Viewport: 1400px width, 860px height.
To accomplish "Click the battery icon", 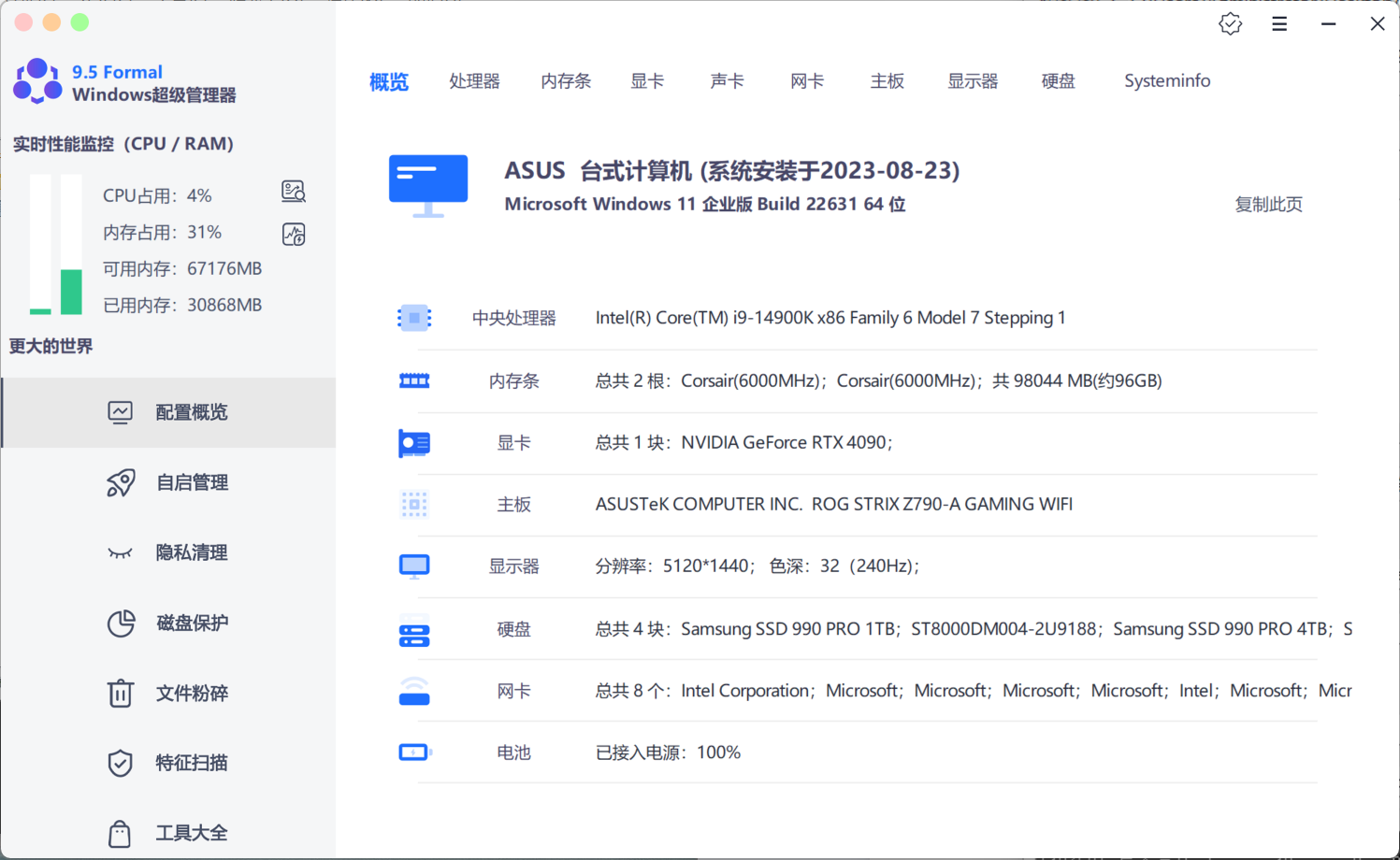I will coord(414,752).
